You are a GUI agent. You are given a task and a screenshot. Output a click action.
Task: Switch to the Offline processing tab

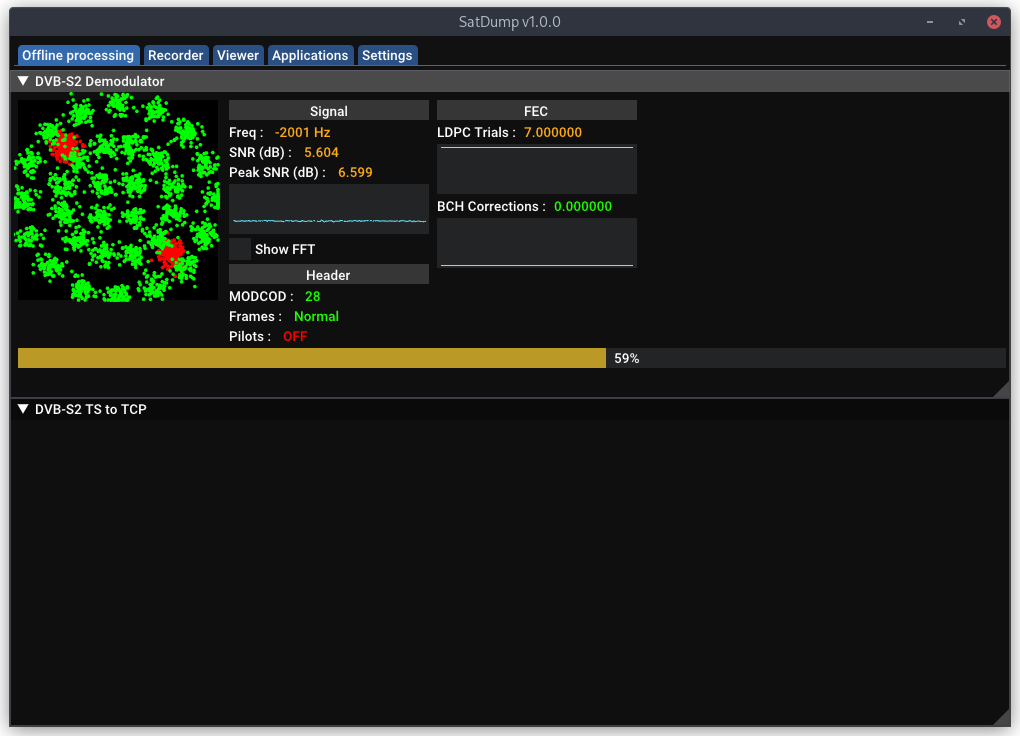pyautogui.click(x=78, y=55)
